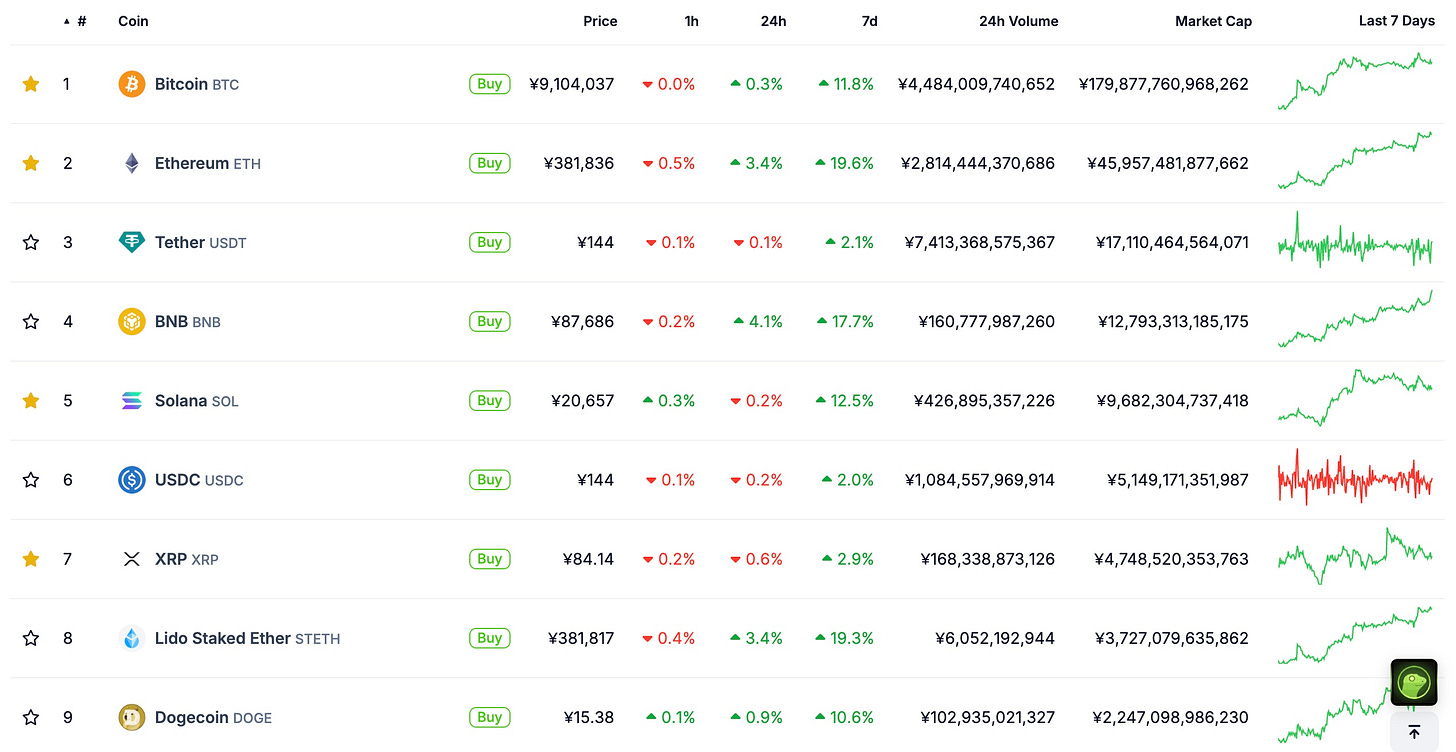1456x752 pixels.
Task: Sort by 24h Volume column header
Action: pyautogui.click(x=1018, y=21)
